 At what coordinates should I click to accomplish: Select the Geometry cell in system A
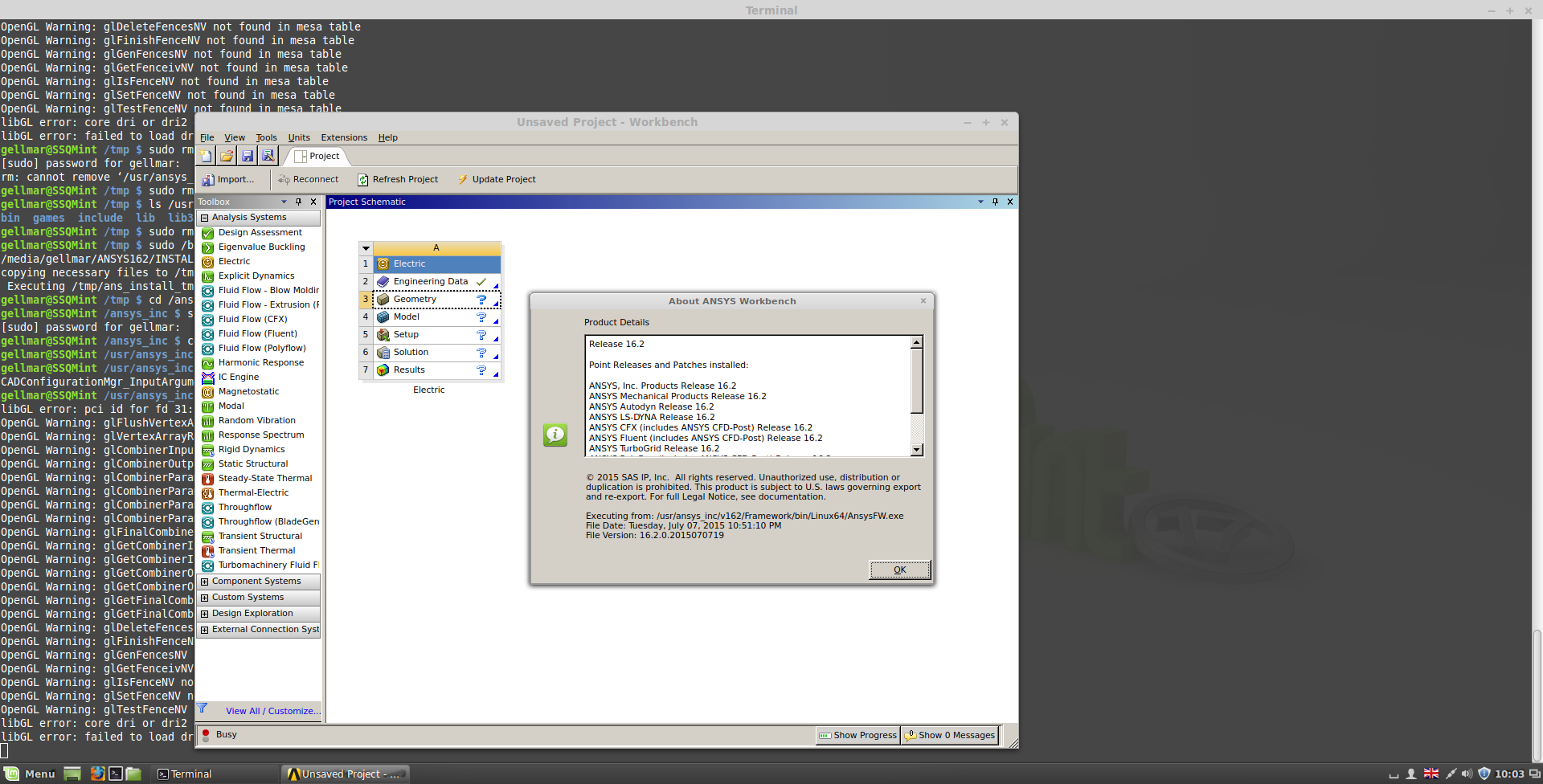pyautogui.click(x=437, y=300)
